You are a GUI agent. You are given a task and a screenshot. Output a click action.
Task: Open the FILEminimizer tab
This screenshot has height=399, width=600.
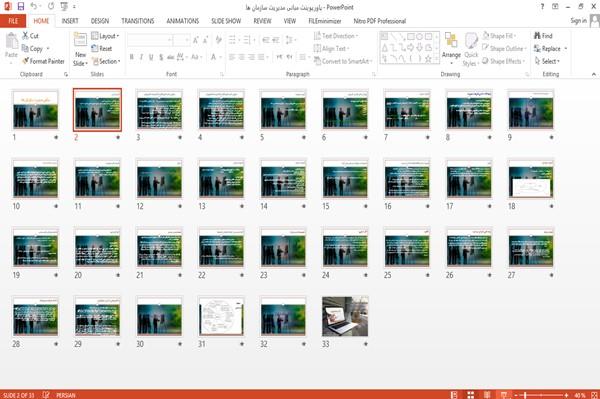(x=324, y=21)
